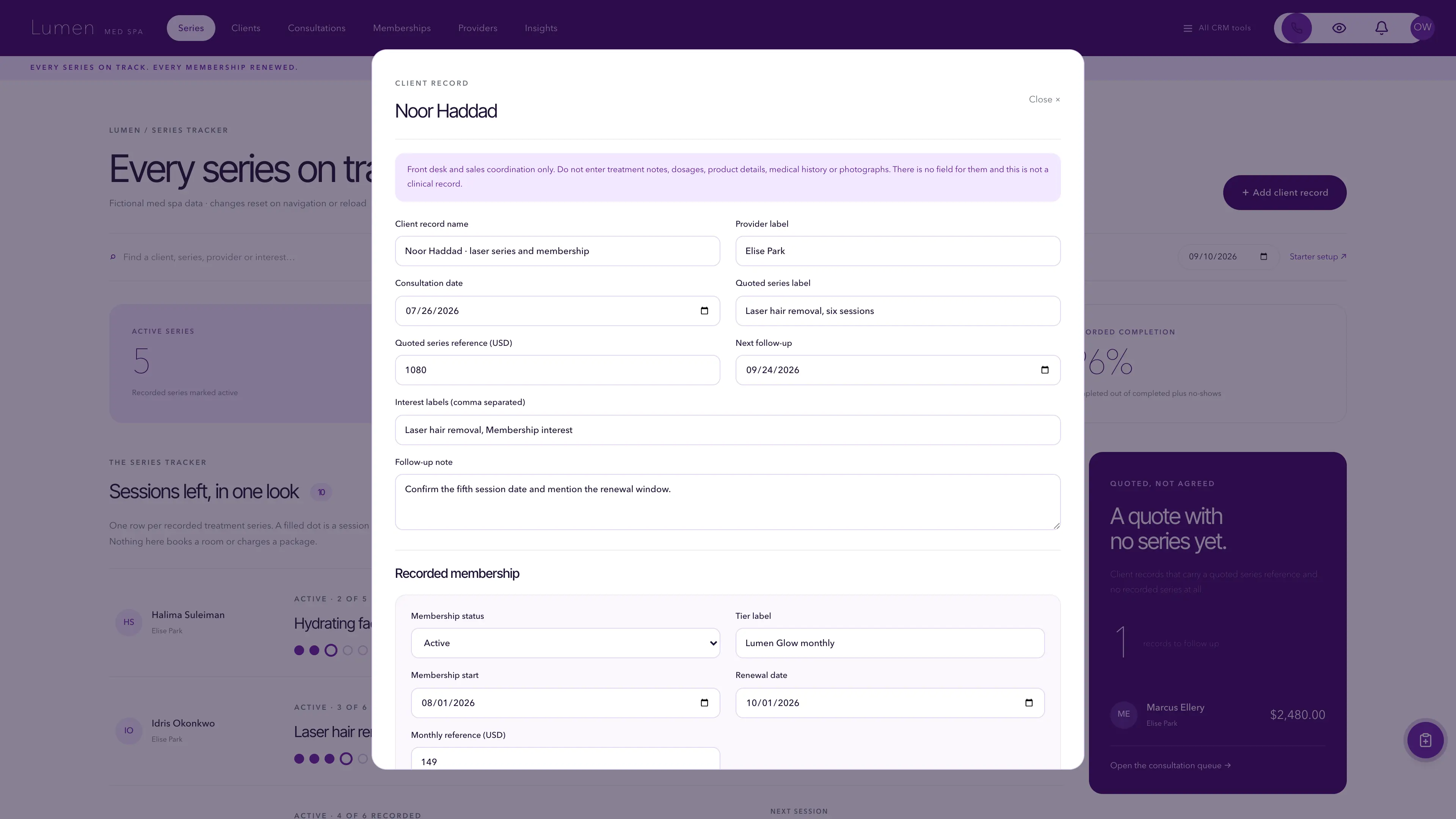
Task: Click the Membership start date field
Action: [565, 703]
